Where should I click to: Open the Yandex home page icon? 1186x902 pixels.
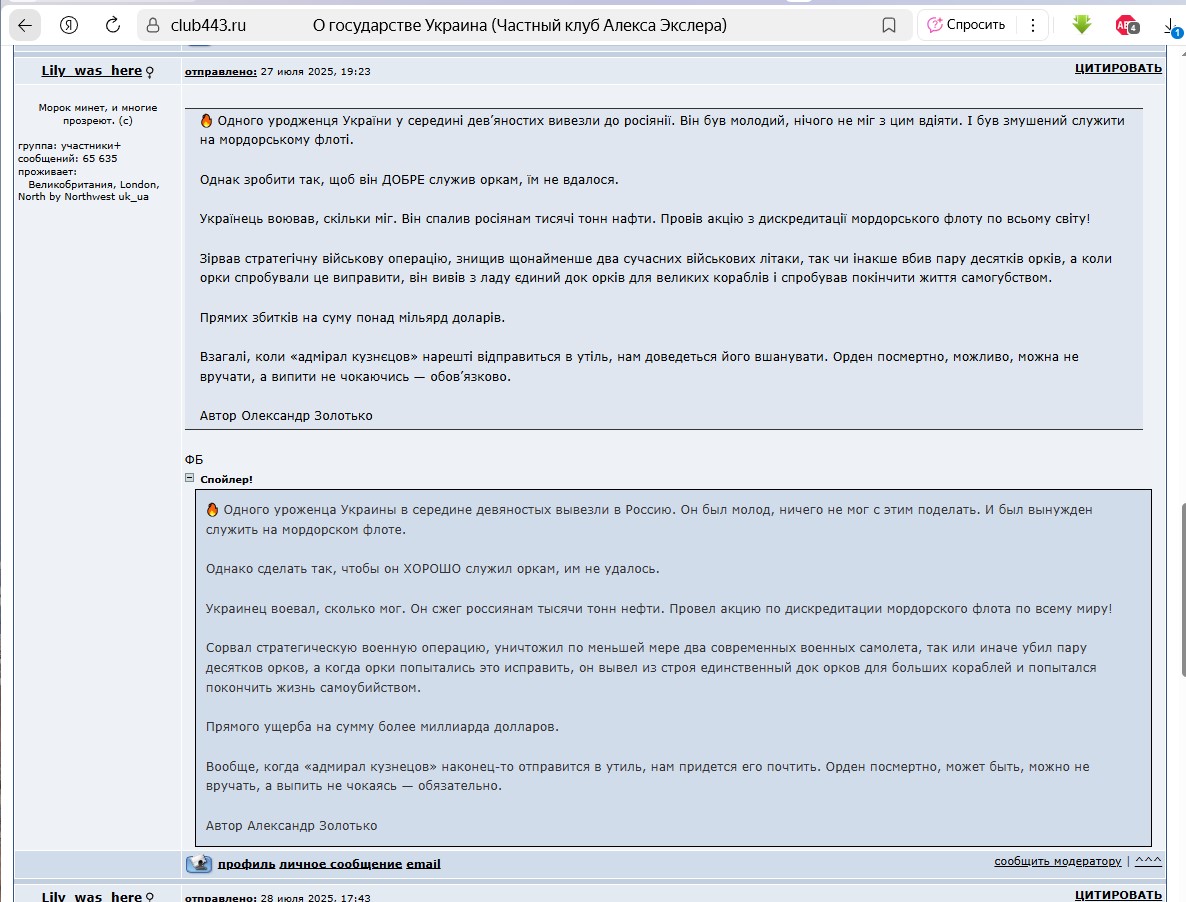click(69, 25)
